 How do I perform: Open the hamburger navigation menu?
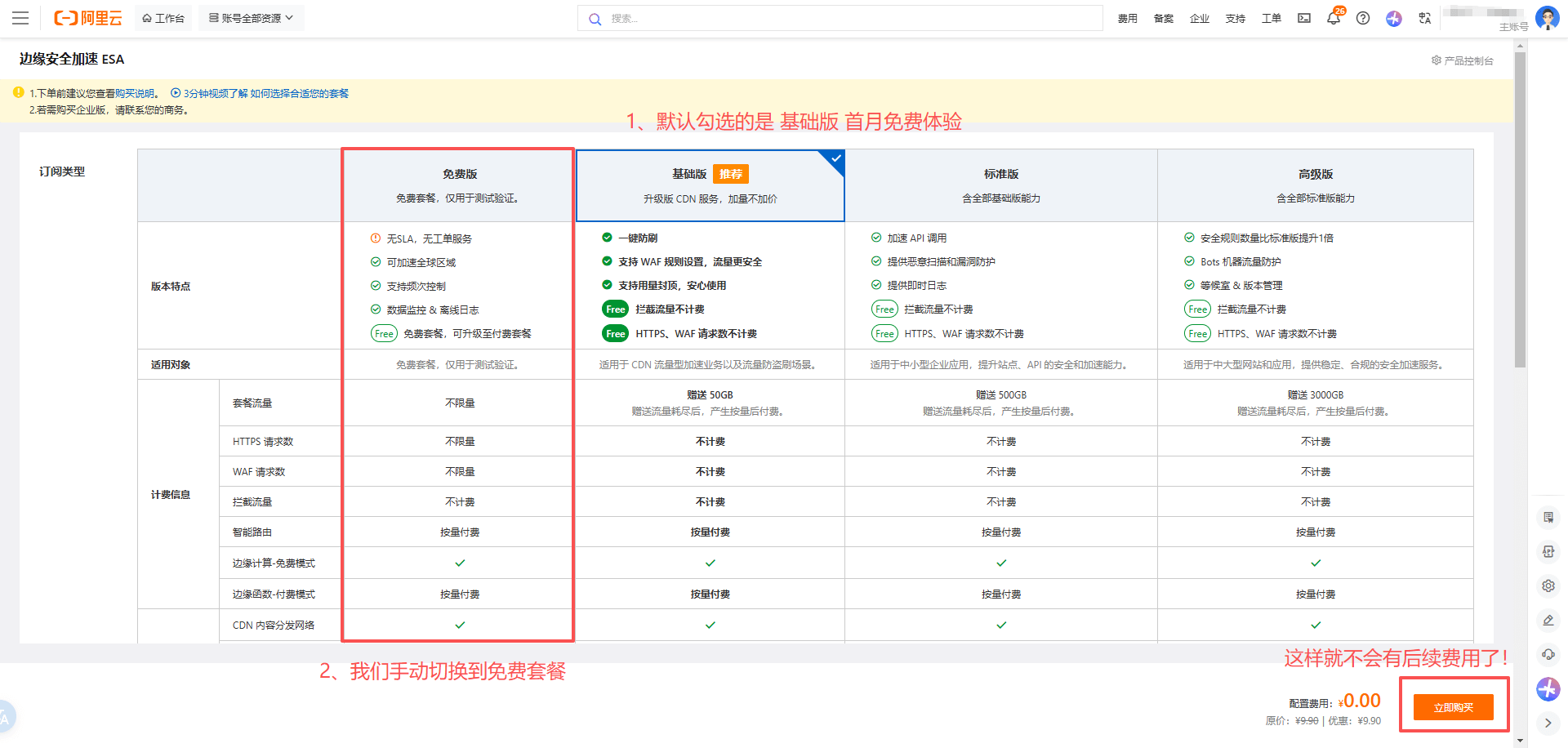20,18
